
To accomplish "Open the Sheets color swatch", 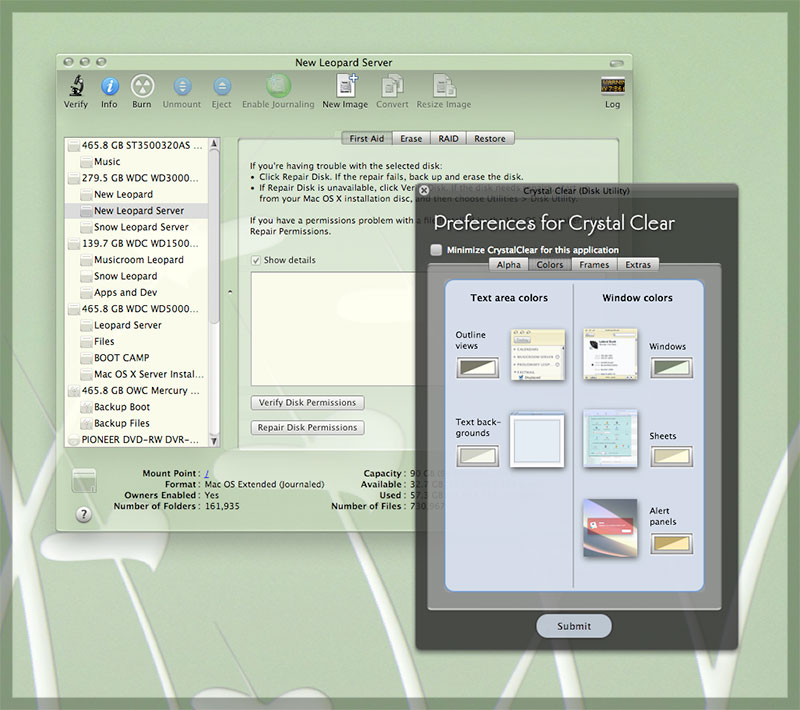I will point(671,457).
